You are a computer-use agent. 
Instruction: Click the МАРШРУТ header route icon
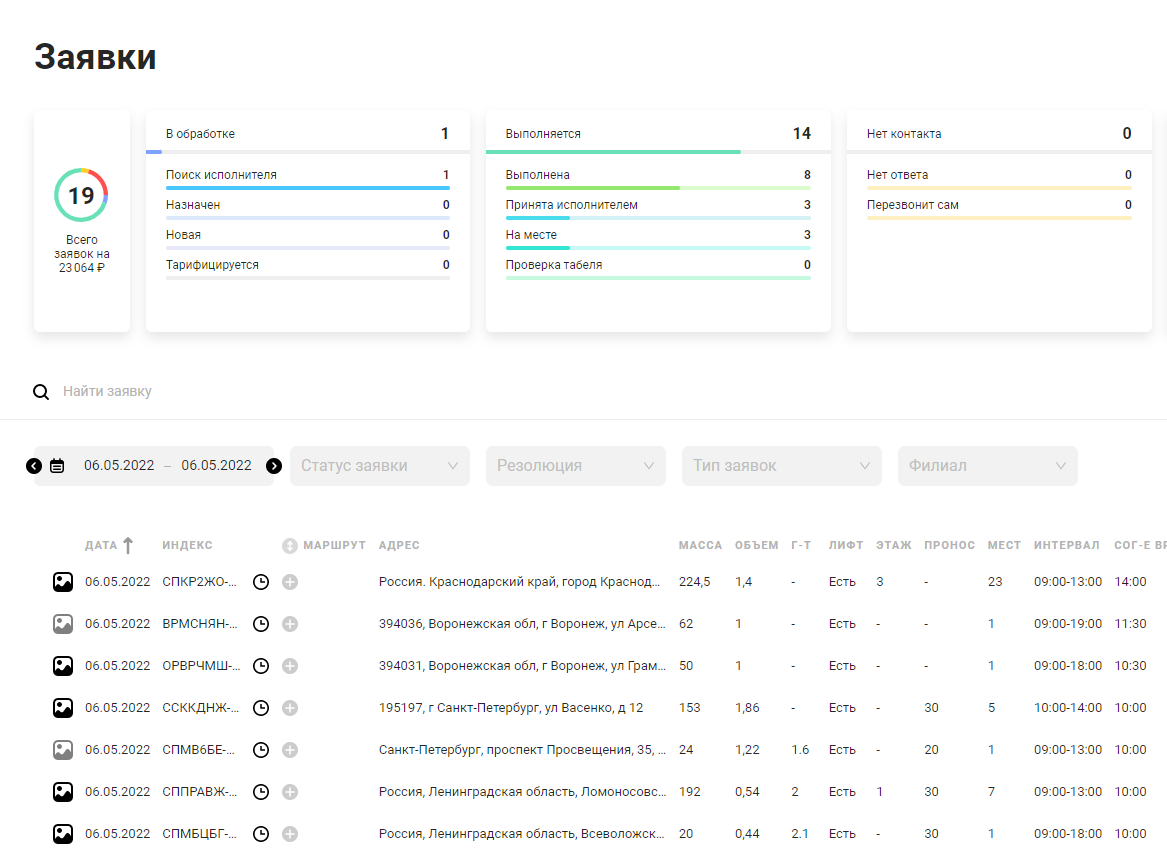click(x=290, y=546)
